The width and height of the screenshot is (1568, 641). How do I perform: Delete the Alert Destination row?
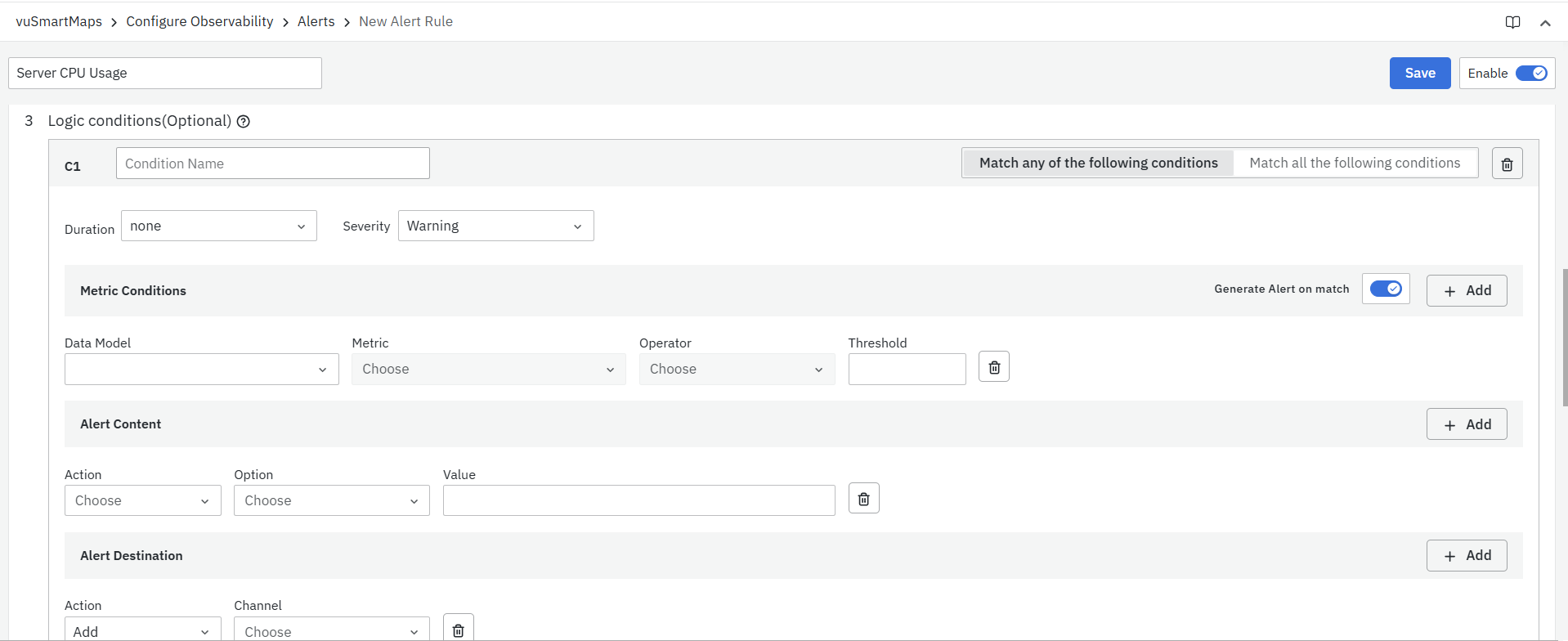coord(458,630)
